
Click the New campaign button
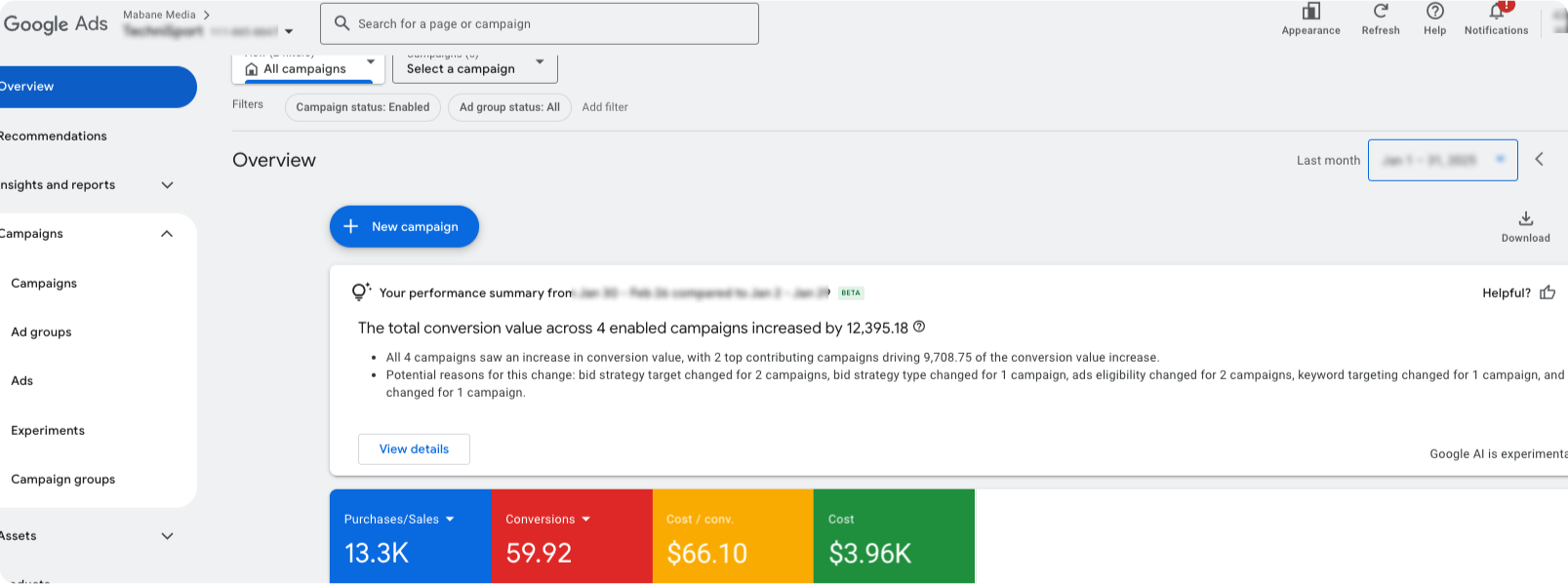(x=404, y=226)
